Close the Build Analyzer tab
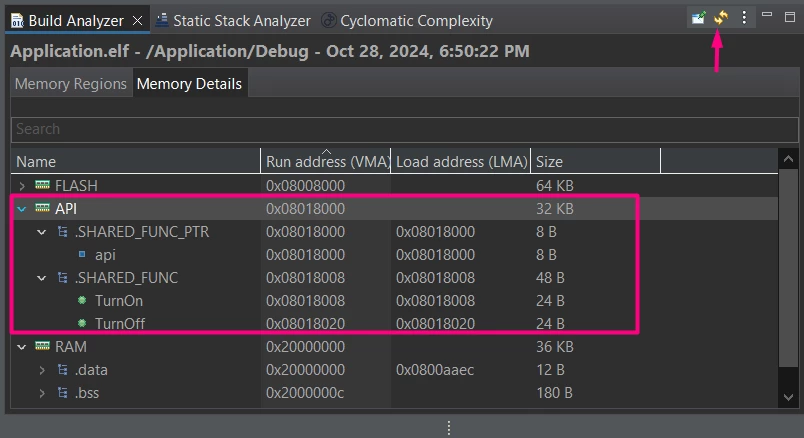804x438 pixels. 137,21
